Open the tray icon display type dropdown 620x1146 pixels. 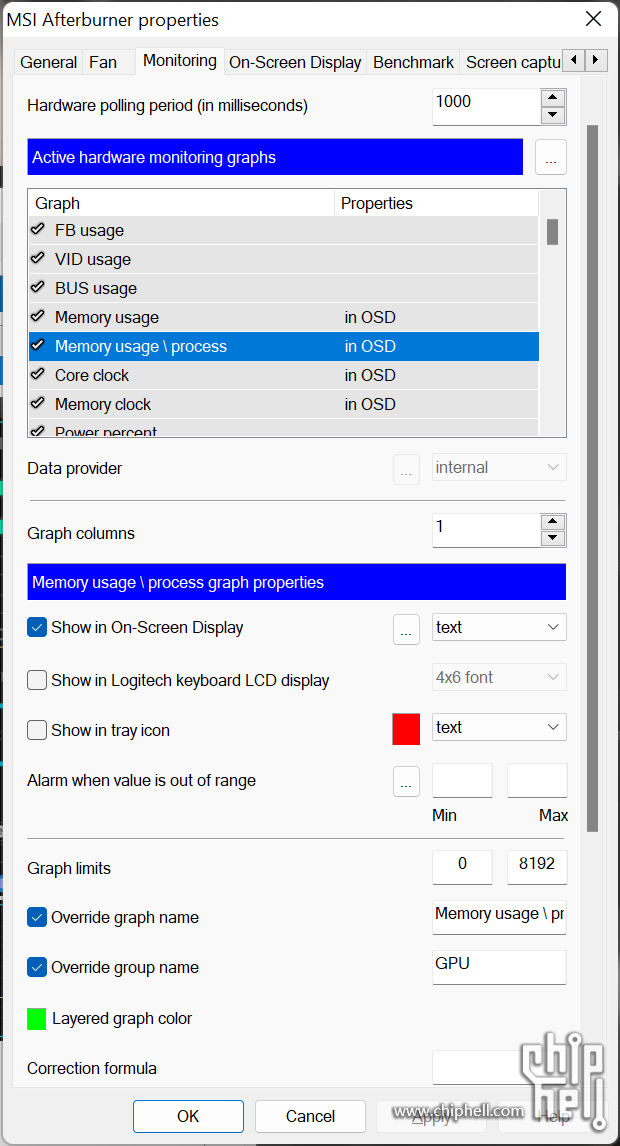point(499,727)
